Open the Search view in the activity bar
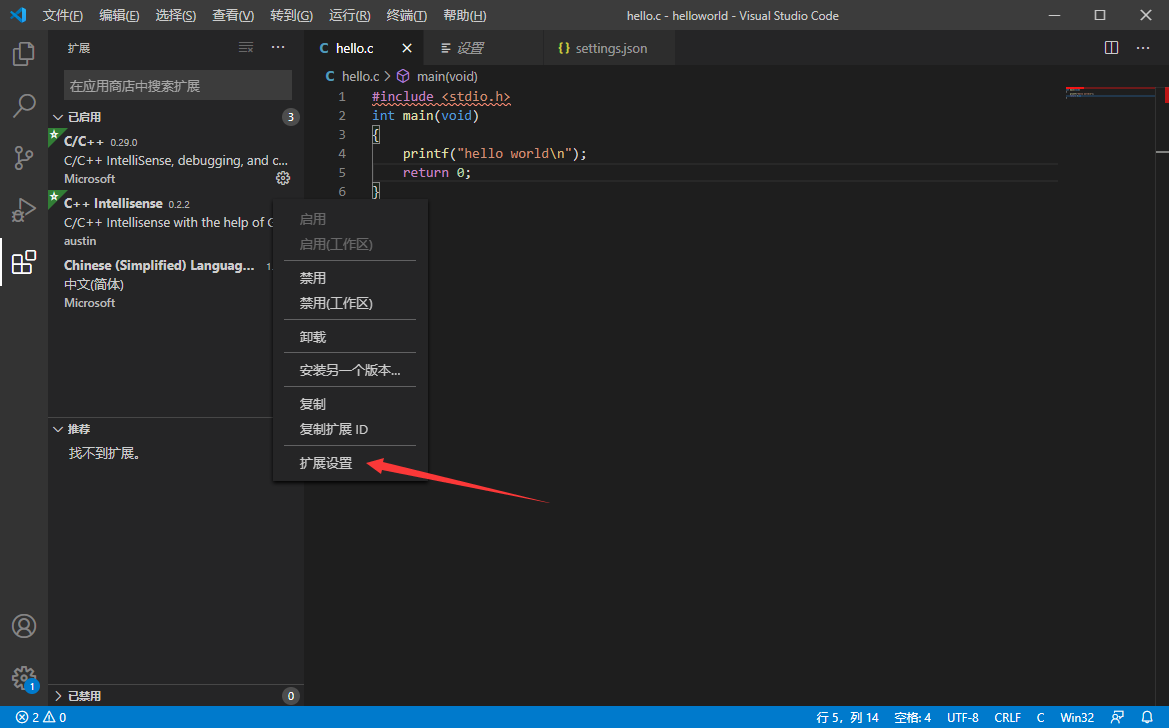This screenshot has width=1169, height=728. coord(24,106)
